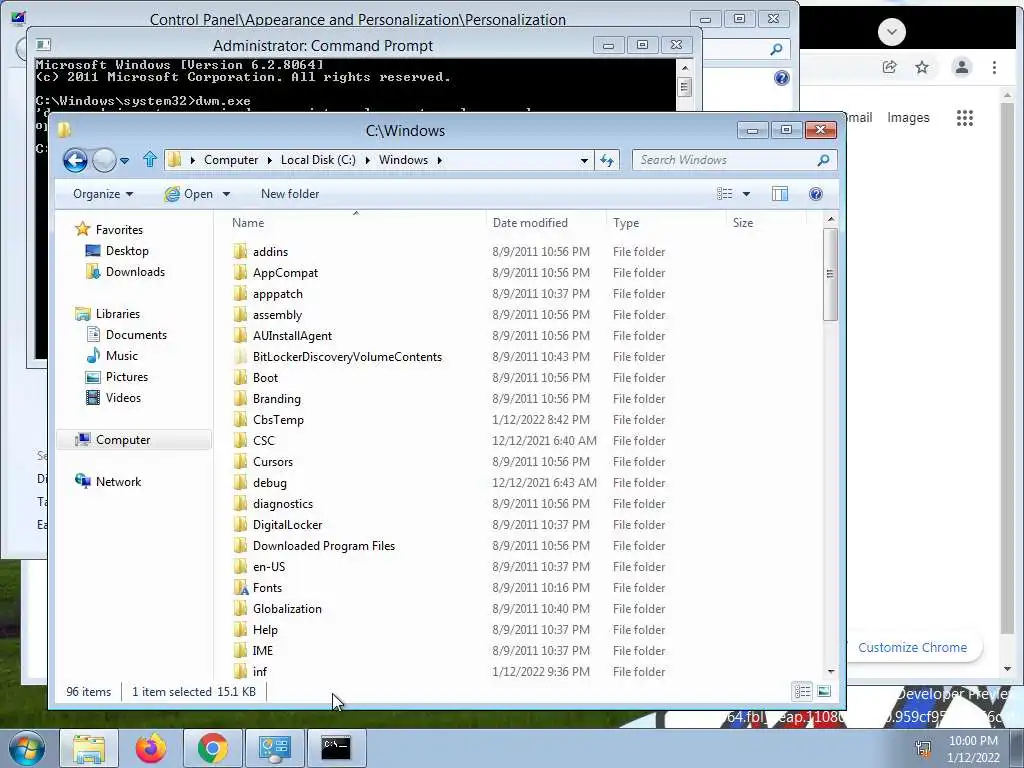Open the Documents library

point(136,335)
